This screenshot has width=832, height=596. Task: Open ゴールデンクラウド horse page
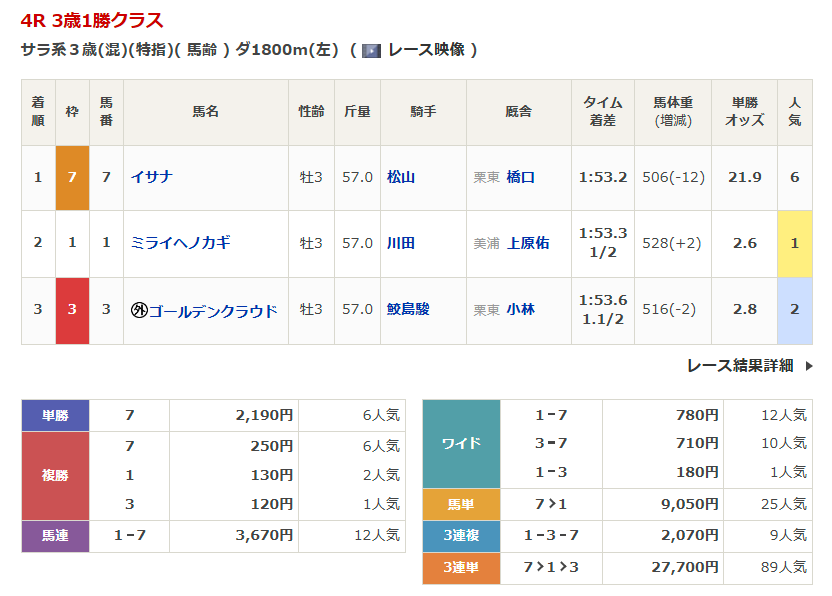coord(212,310)
